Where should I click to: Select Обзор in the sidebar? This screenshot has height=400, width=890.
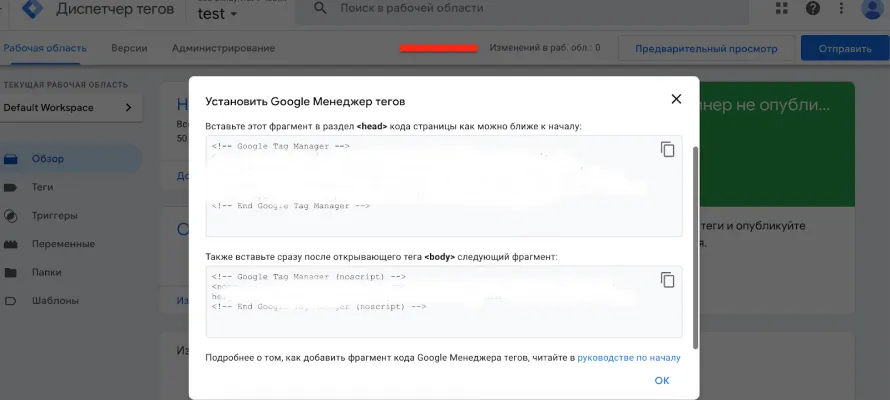(71, 159)
